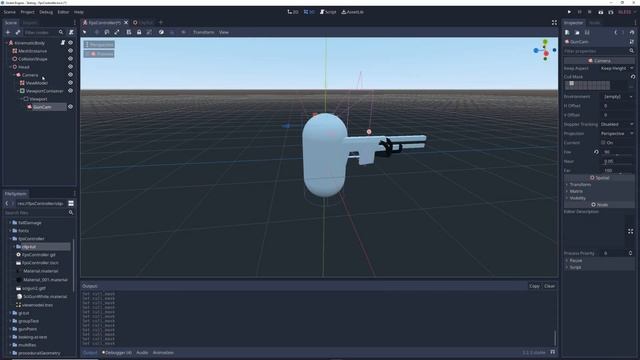Open the Debugger bottom panel
640x360 pixels.
pos(117,352)
